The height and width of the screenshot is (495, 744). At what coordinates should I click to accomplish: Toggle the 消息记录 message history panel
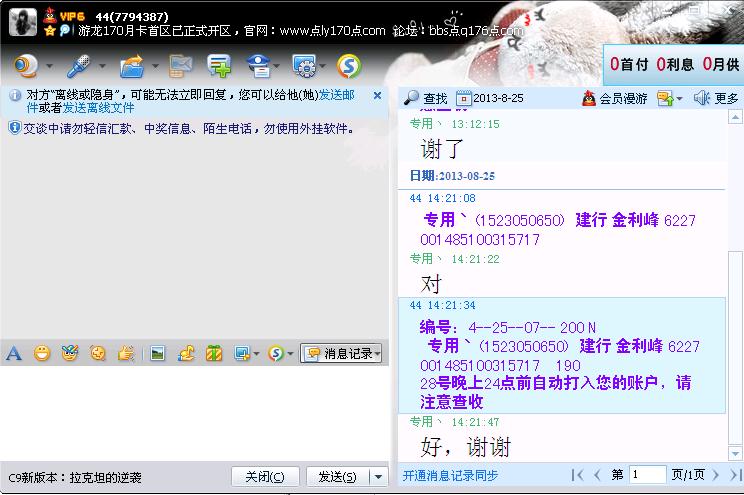pos(341,353)
